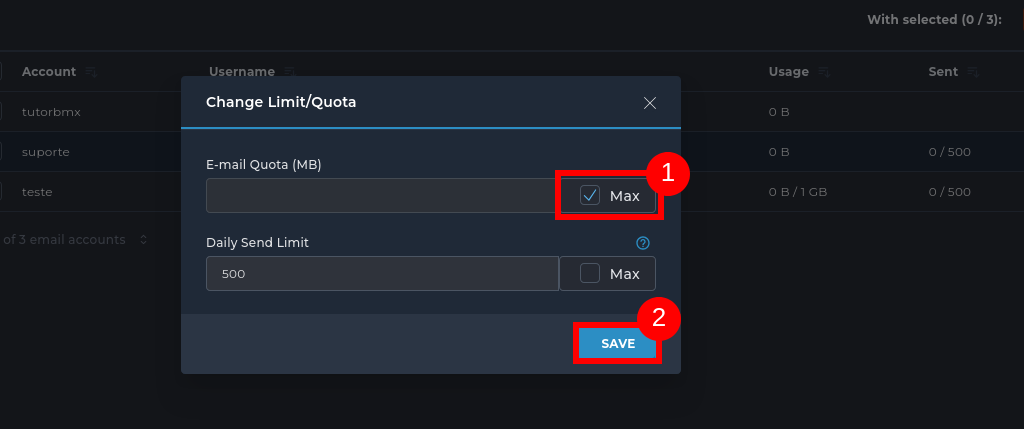This screenshot has width=1024, height=429.
Task: Sort by Account column icon
Action: [x=91, y=72]
